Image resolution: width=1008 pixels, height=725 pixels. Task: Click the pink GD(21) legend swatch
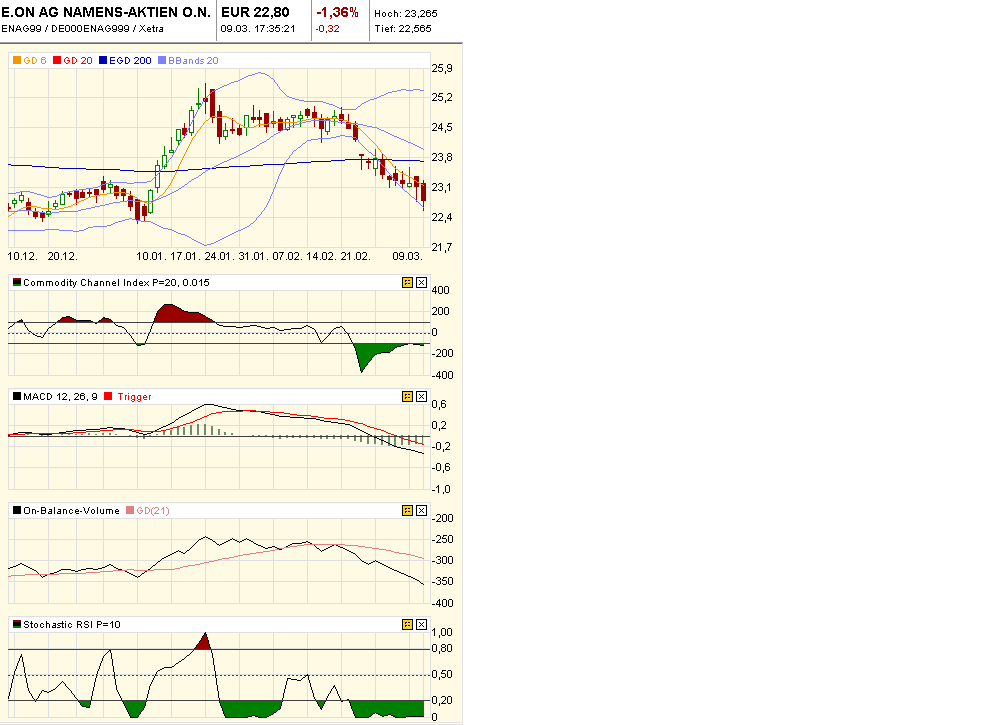point(130,510)
